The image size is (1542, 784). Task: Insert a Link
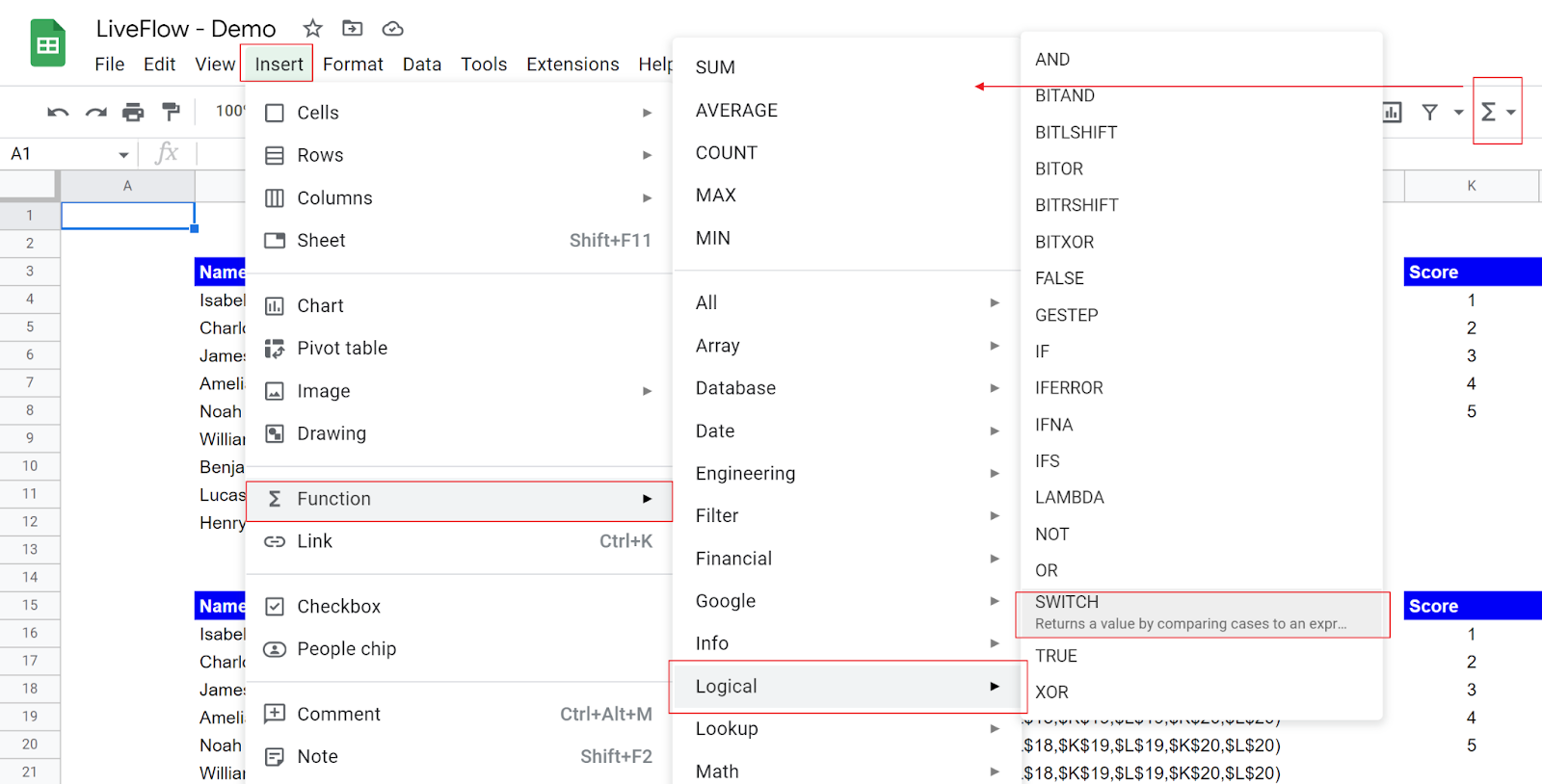point(459,541)
